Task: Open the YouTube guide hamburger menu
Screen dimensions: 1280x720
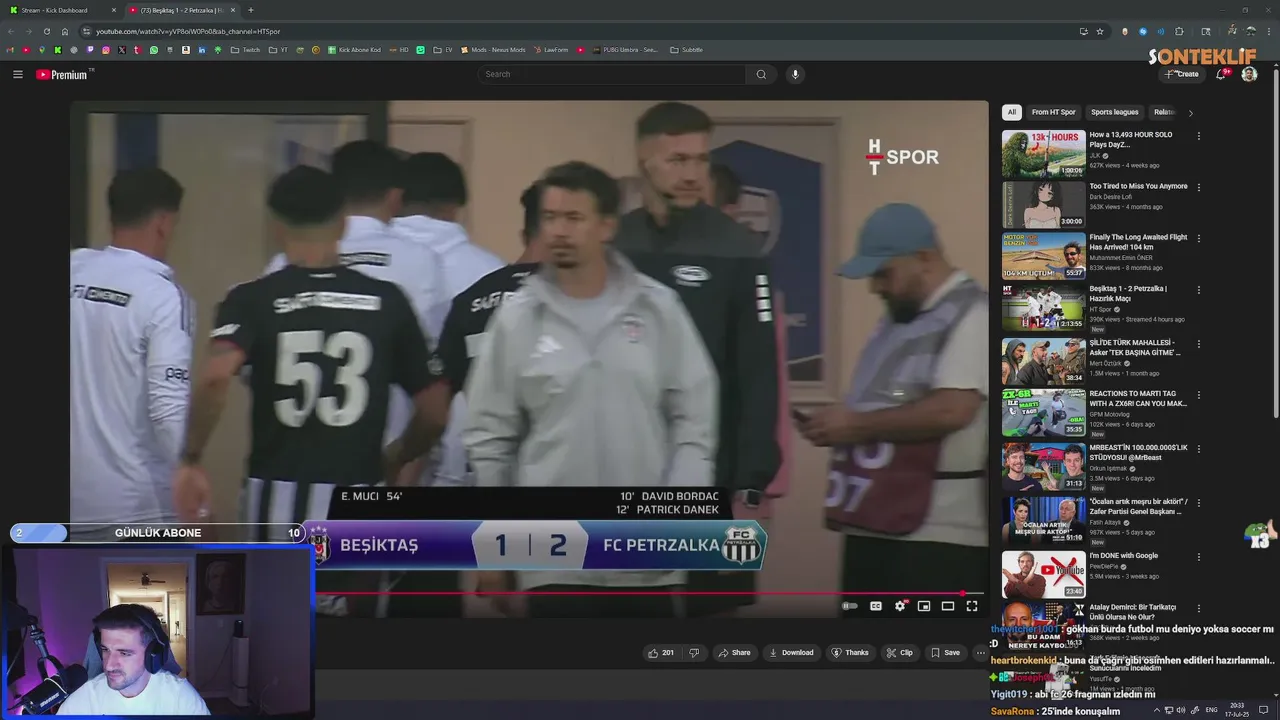Action: [x=17, y=74]
